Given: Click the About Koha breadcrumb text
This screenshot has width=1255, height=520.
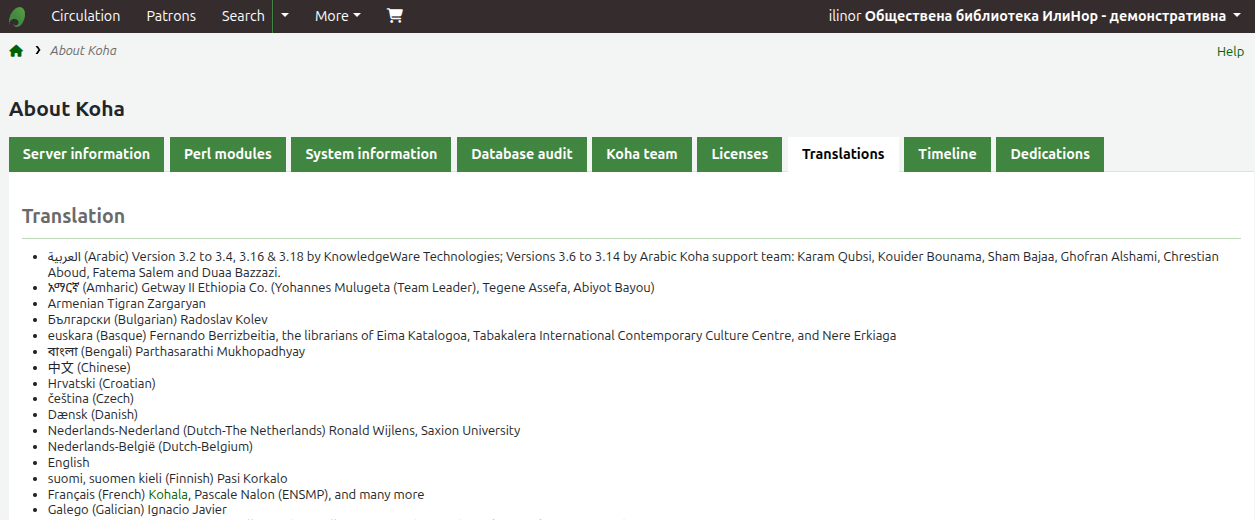Looking at the screenshot, I should (83, 51).
